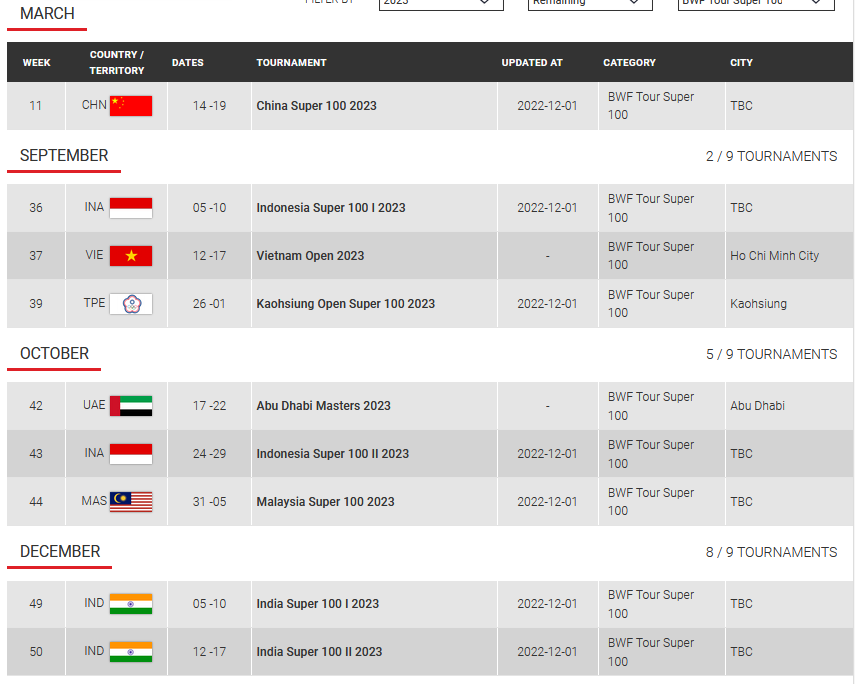
Task: Click the WEEK column header
Action: tap(37, 63)
